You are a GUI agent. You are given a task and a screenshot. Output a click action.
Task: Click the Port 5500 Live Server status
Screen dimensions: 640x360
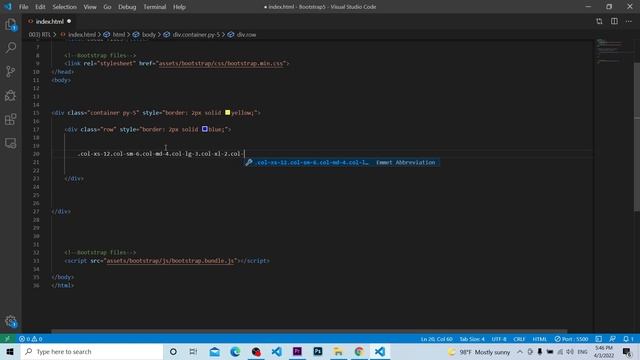point(571,339)
